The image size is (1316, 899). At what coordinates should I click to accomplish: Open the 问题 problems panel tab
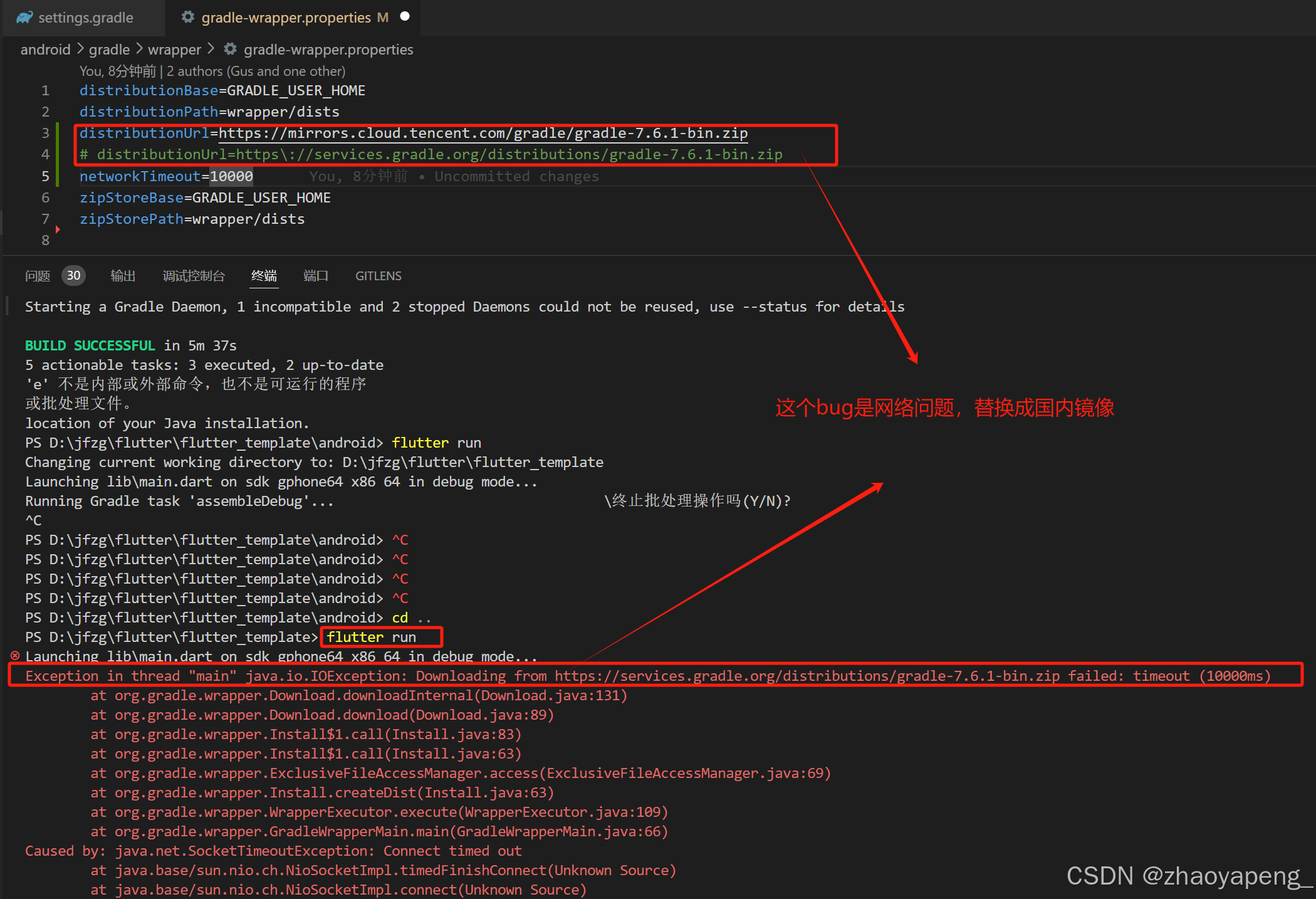pyautogui.click(x=38, y=276)
